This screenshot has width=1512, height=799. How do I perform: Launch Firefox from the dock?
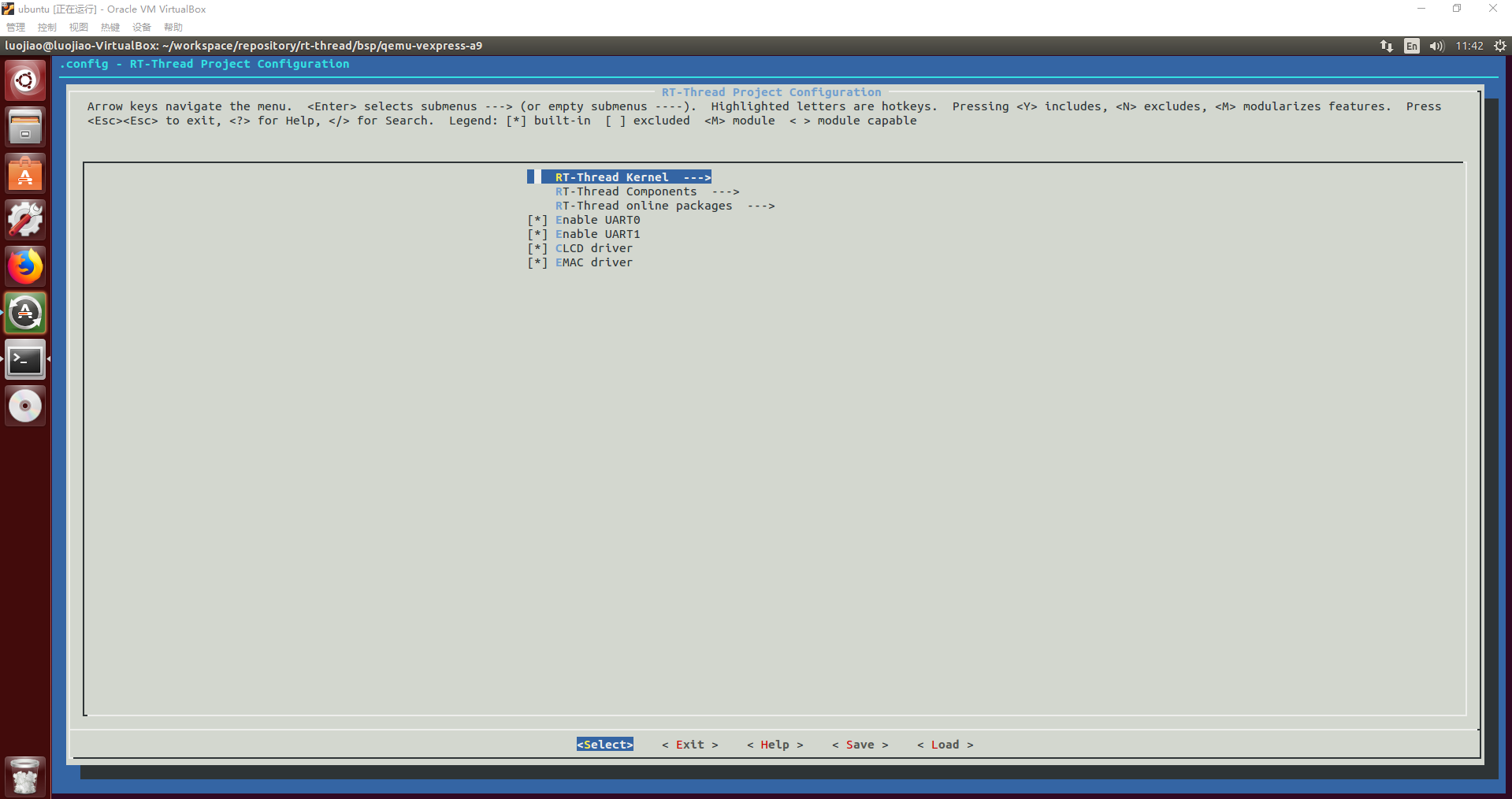(25, 266)
